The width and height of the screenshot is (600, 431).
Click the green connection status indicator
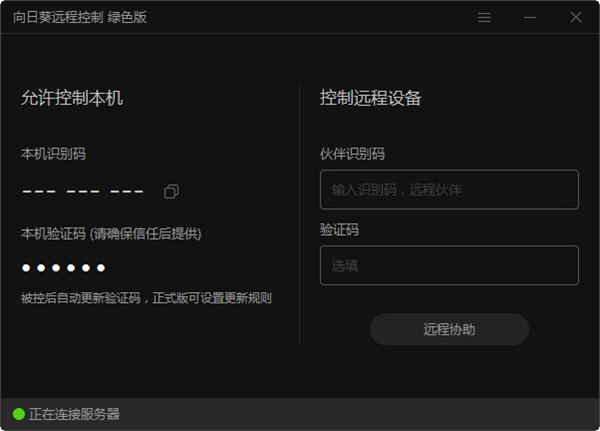19,414
